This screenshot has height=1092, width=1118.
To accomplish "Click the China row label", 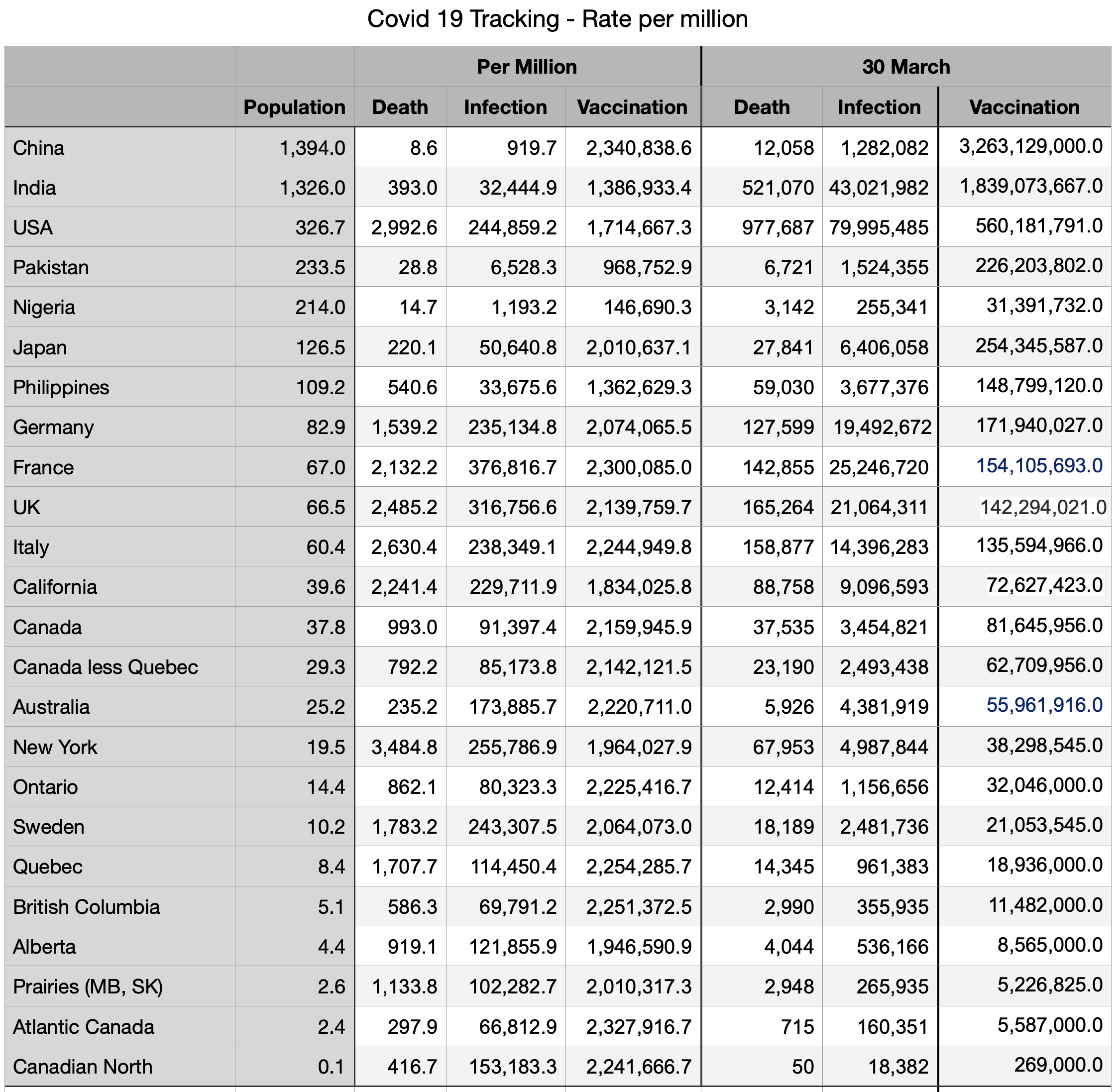I will (x=39, y=148).
